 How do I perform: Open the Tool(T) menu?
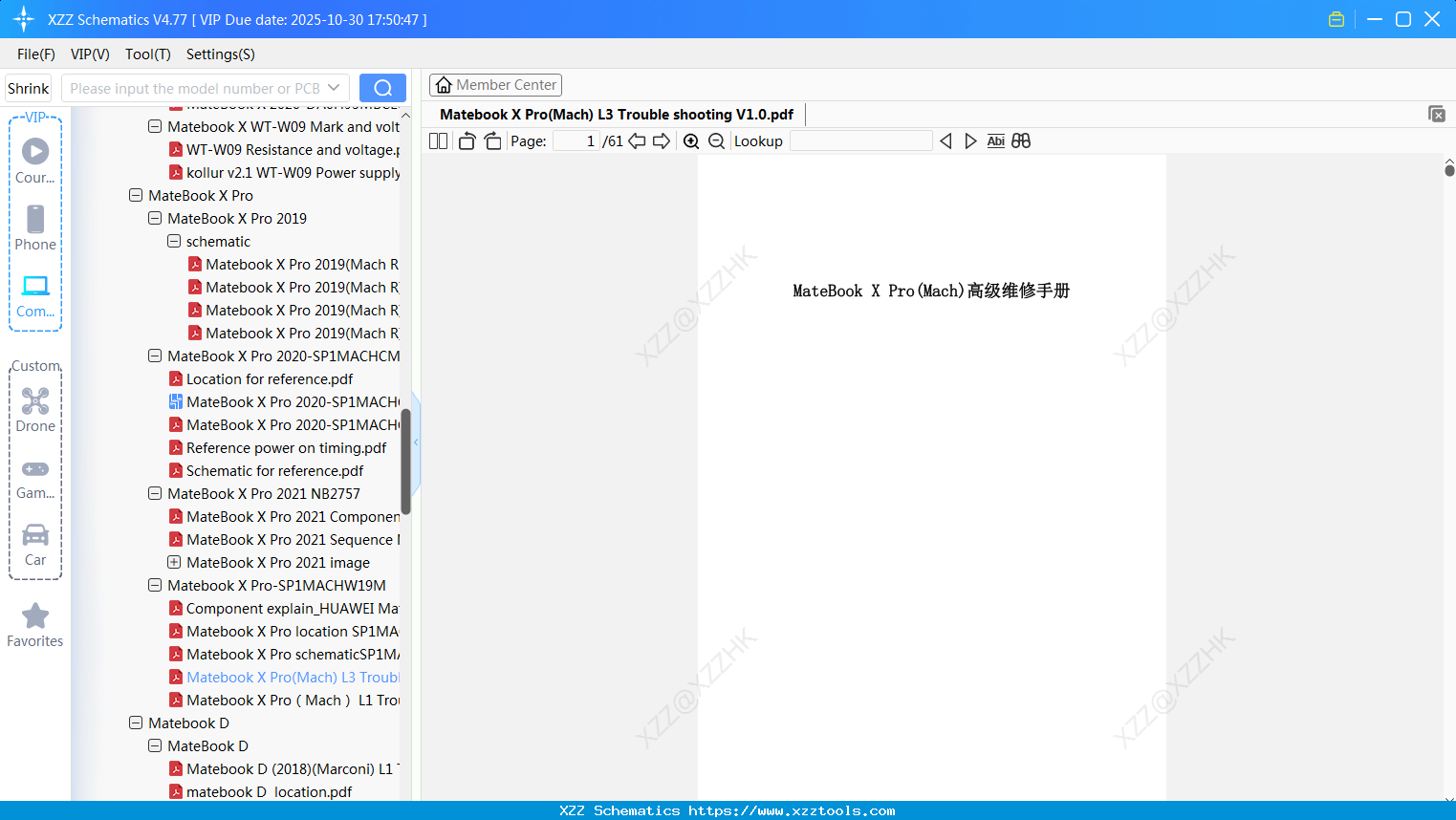(x=148, y=54)
